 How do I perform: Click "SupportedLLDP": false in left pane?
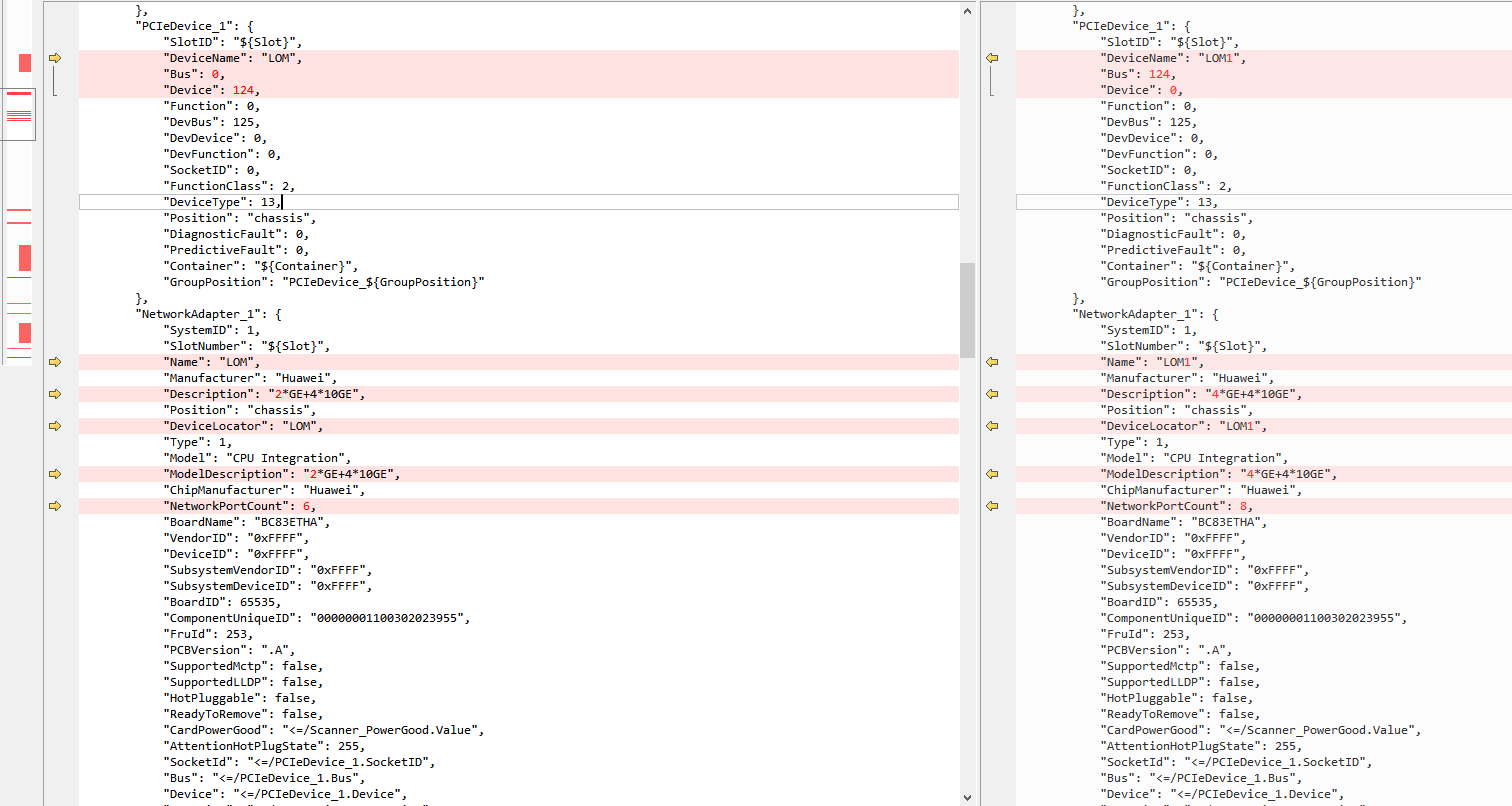tap(243, 682)
